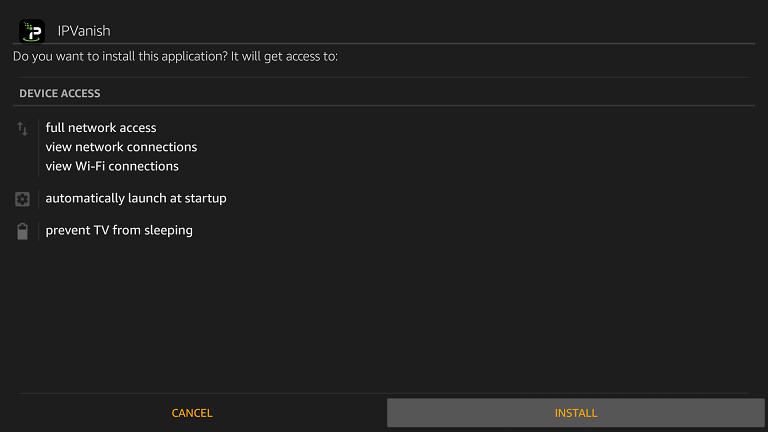Select the "view network connections" permission

pos(121,147)
